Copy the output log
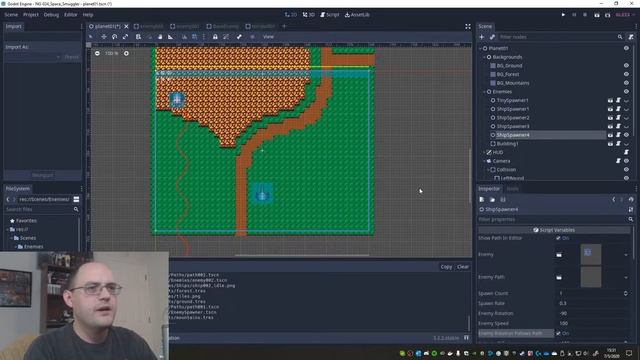 coord(446,267)
